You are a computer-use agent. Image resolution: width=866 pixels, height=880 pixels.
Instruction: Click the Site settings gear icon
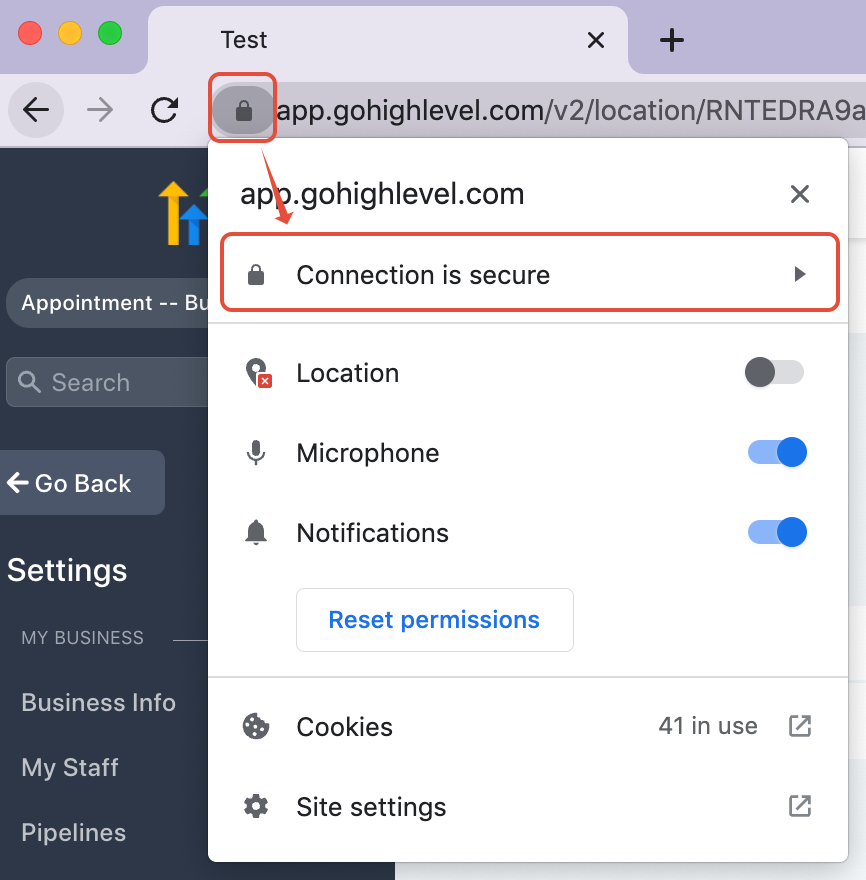pos(256,806)
